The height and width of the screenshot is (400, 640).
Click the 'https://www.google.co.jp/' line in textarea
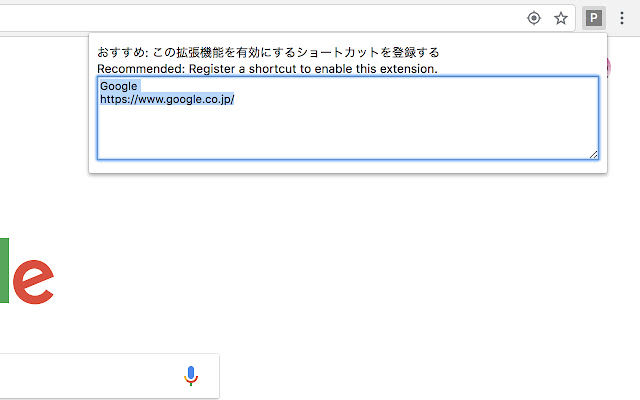click(167, 100)
